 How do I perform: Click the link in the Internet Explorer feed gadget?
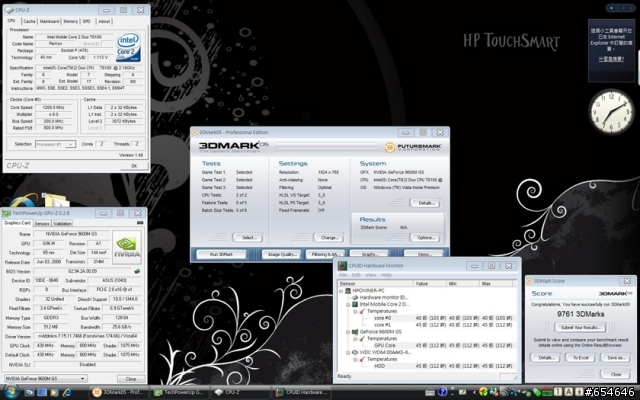(611, 59)
